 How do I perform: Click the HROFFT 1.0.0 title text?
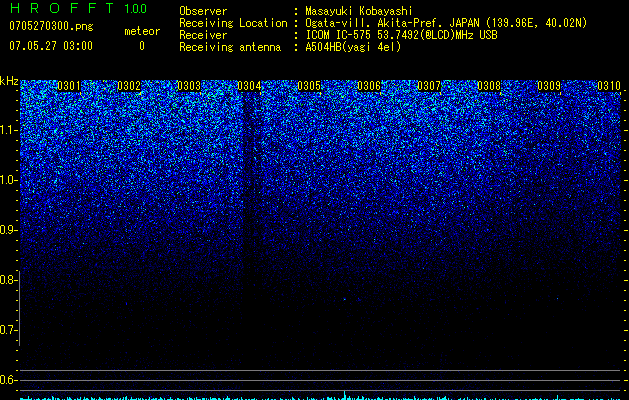[x=78, y=8]
